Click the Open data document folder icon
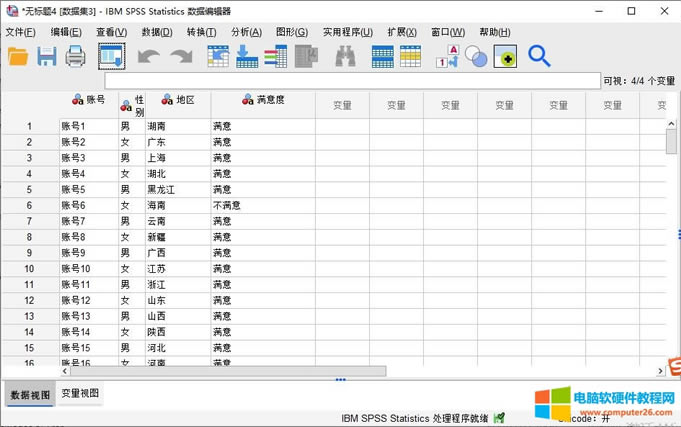Screen dimensions: 681x427 18,57
